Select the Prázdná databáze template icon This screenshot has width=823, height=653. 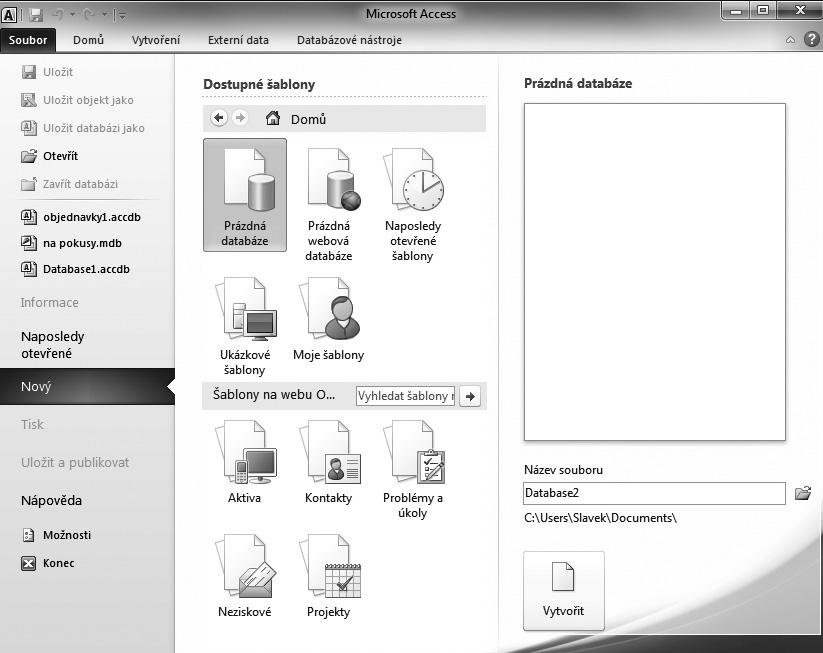pos(245,195)
